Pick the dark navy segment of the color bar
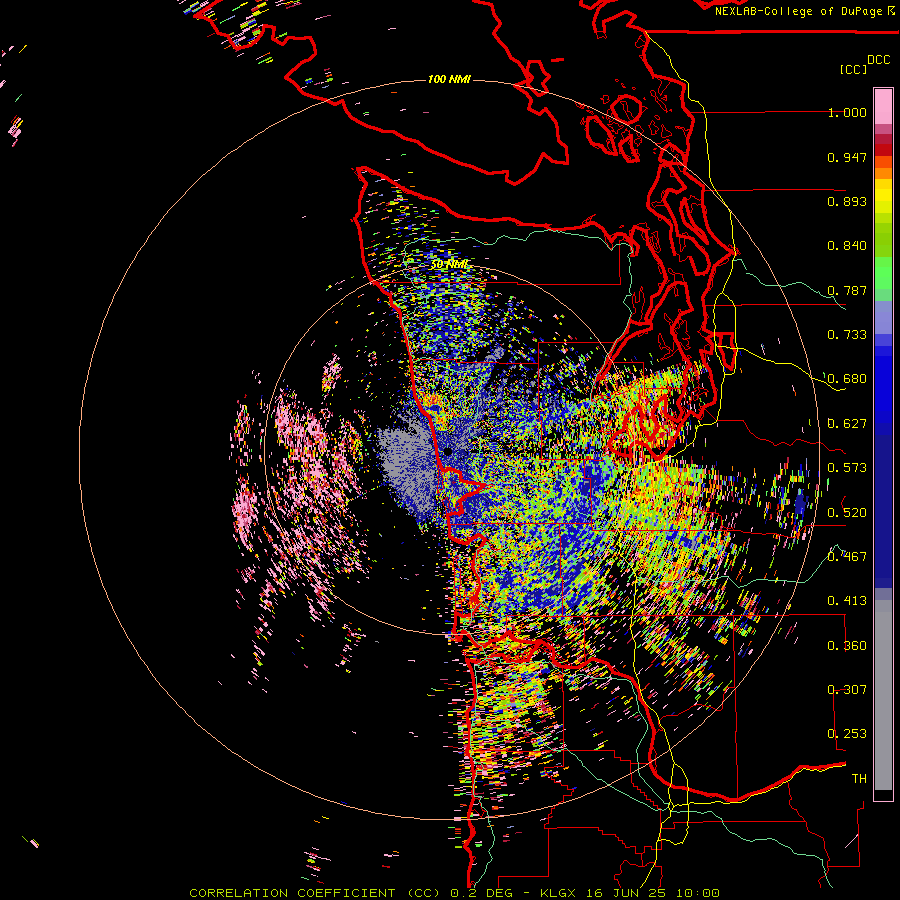The height and width of the screenshot is (900, 900). pyautogui.click(x=883, y=506)
